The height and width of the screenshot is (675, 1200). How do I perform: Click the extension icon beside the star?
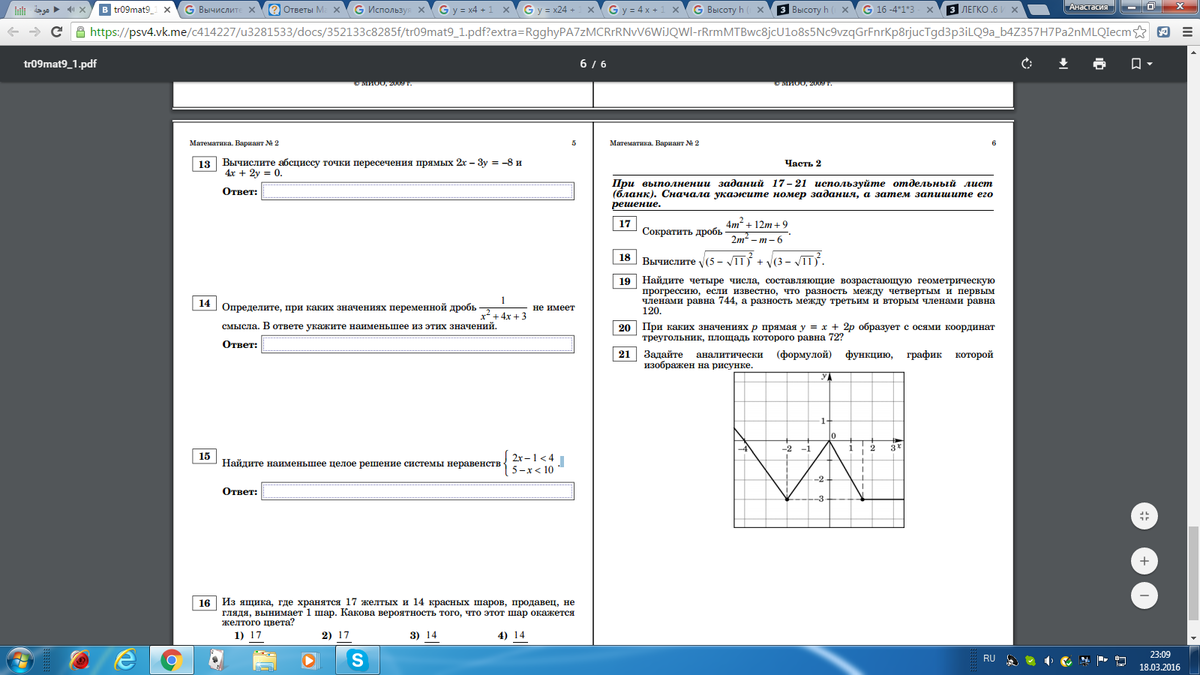coord(1163,31)
